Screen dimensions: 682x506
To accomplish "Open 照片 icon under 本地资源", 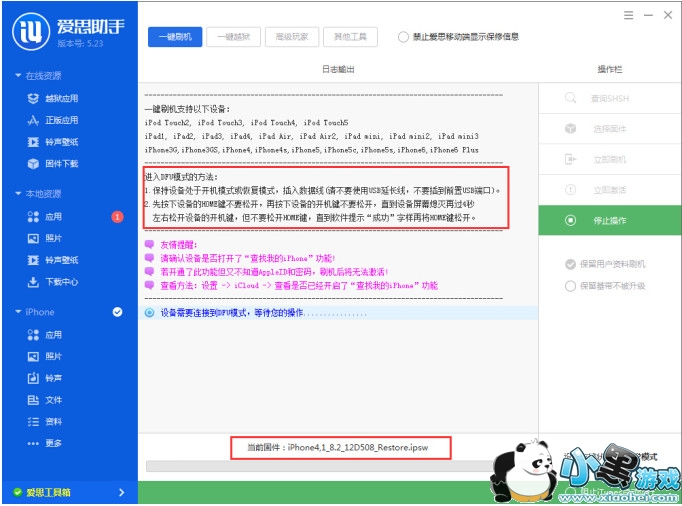I will click(33, 238).
